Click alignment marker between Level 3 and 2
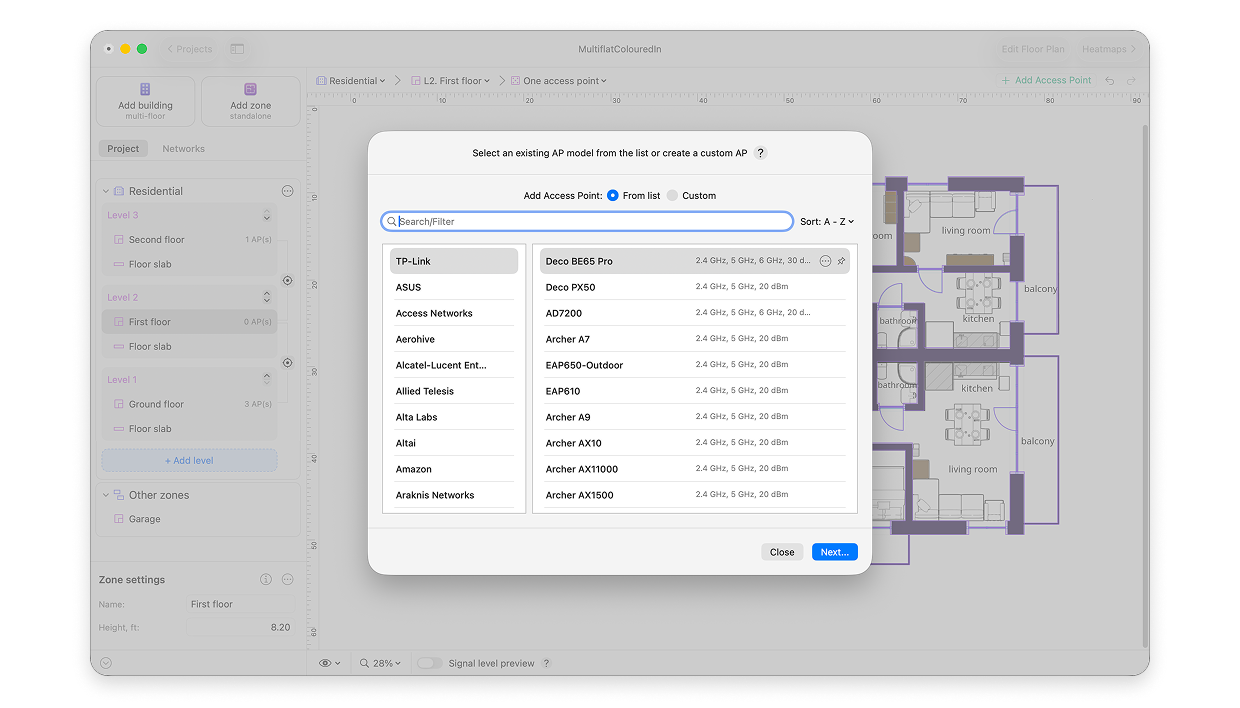The height and width of the screenshot is (708, 1240). click(x=288, y=281)
